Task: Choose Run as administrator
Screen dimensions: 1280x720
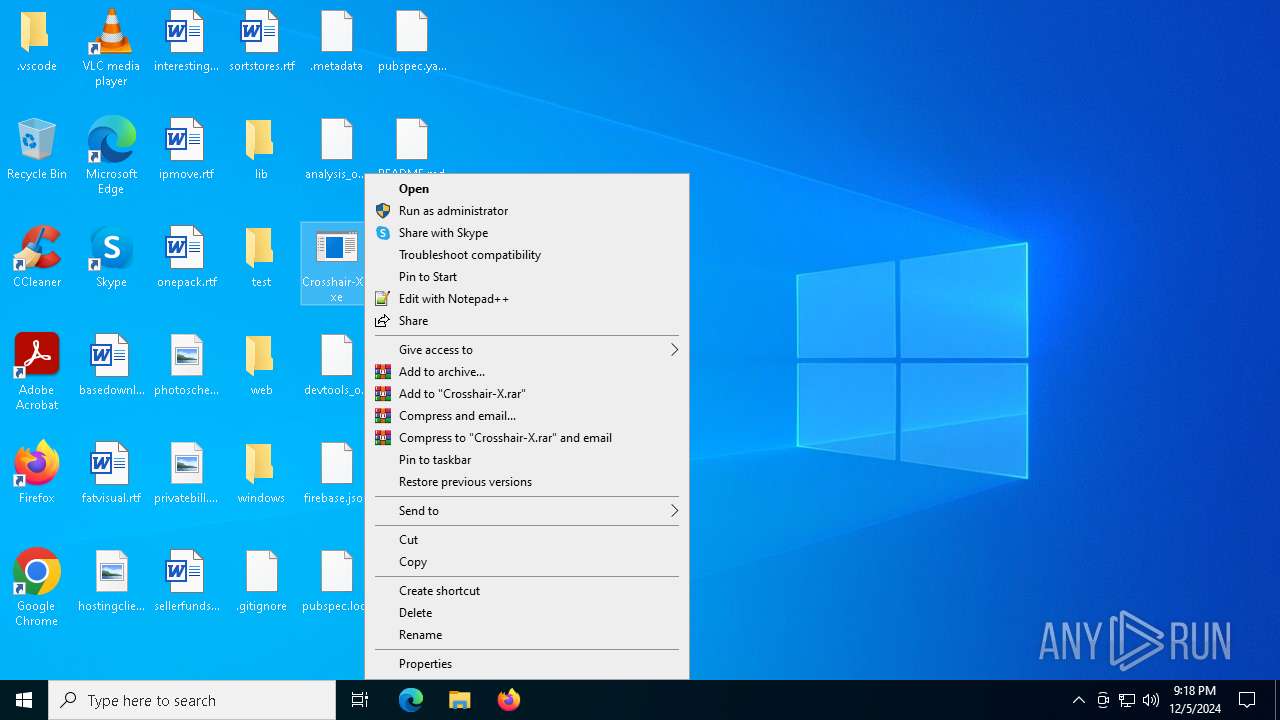Action: [527, 211]
